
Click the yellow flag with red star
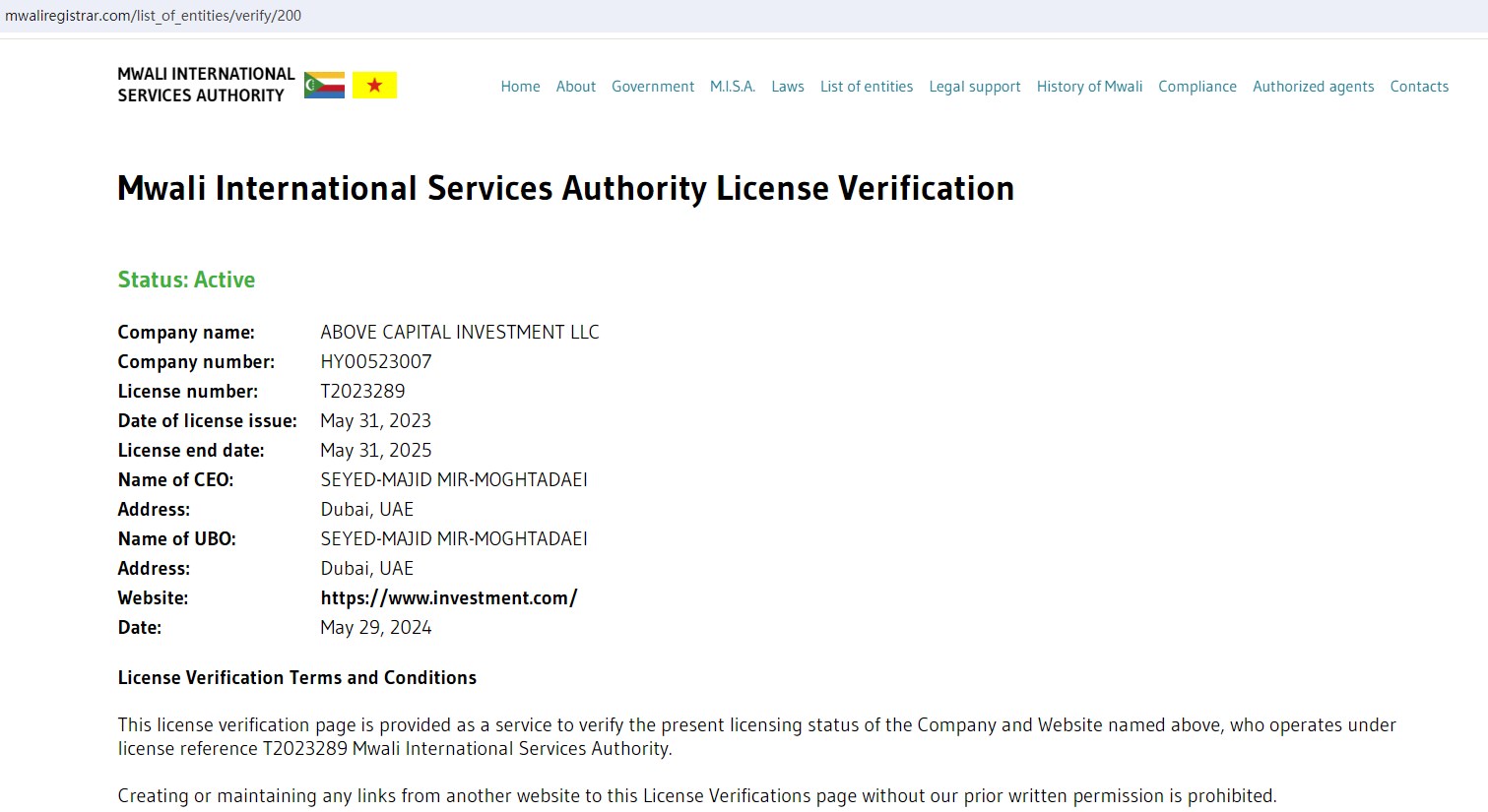[374, 86]
